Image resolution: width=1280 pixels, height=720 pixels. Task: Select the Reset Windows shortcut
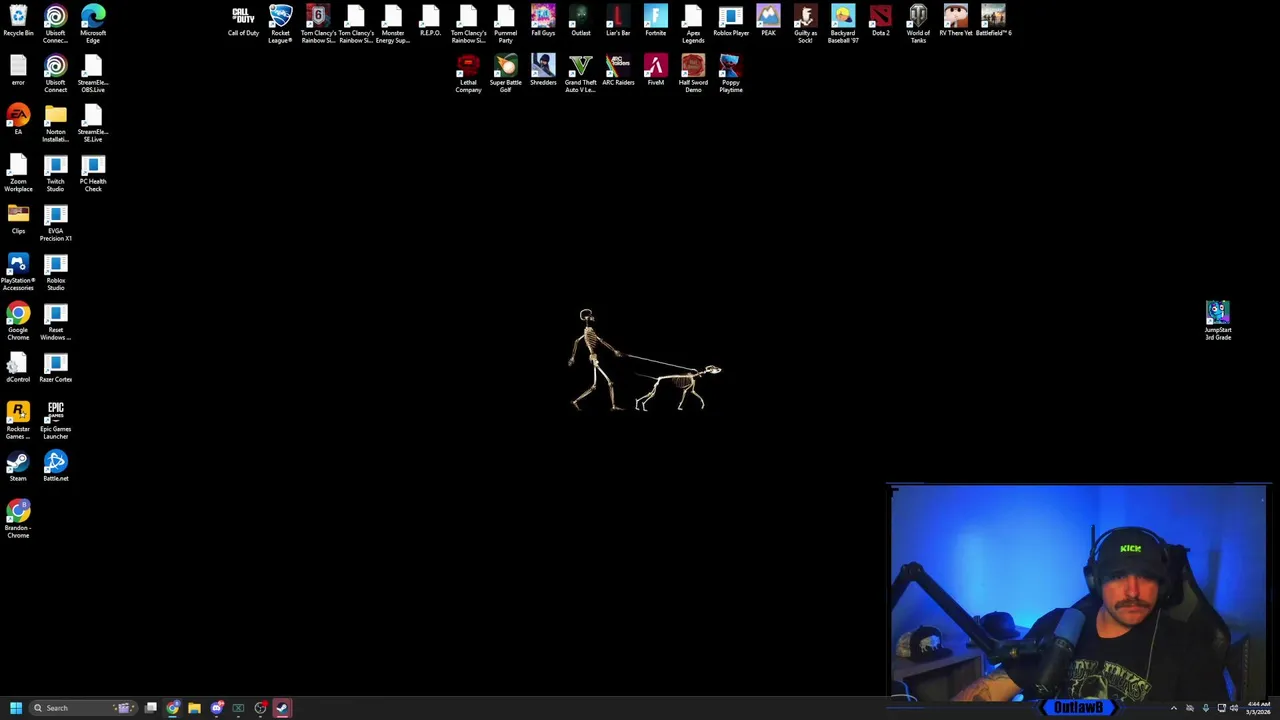[55, 322]
